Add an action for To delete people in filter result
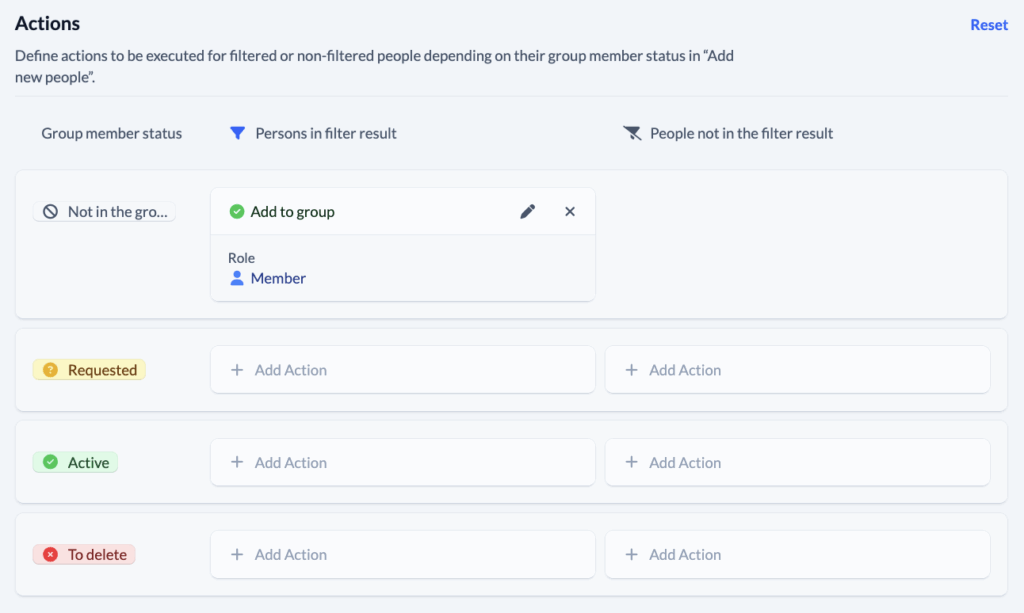Screen dimensions: 1024x613 click(x=402, y=554)
